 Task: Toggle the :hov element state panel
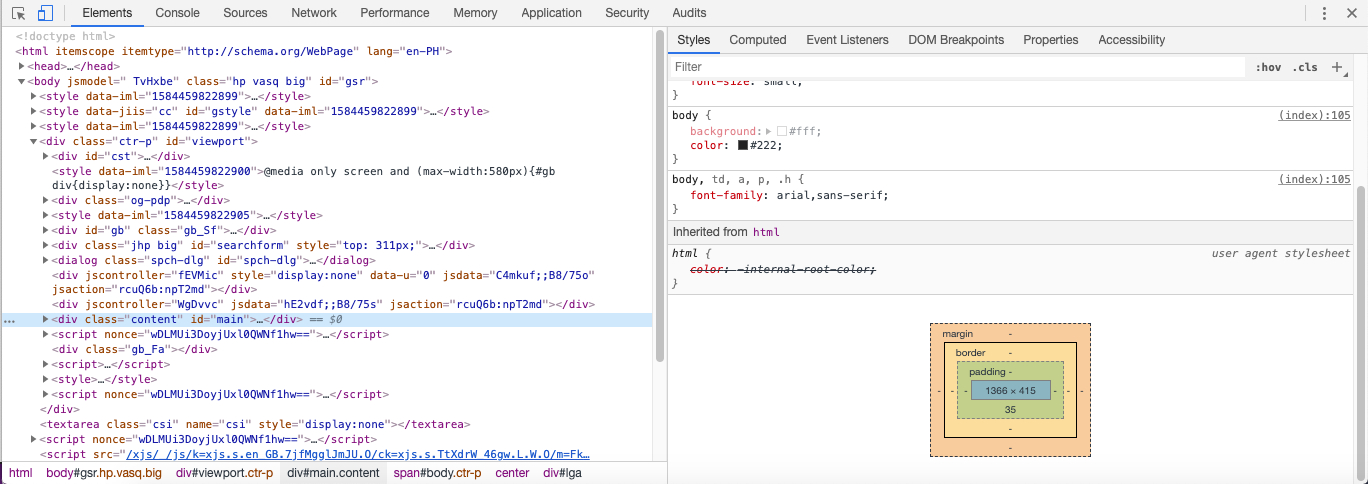1268,67
